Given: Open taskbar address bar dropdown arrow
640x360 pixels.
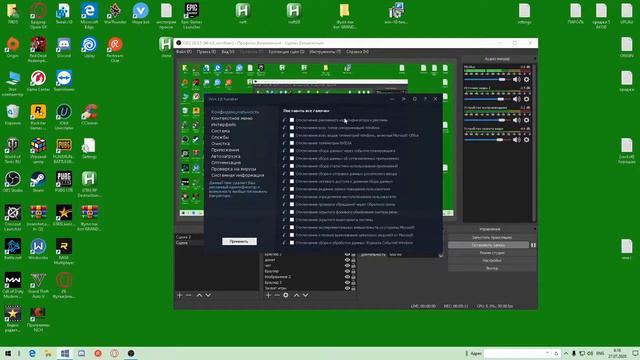Looking at the screenshot, I should click(548, 353).
